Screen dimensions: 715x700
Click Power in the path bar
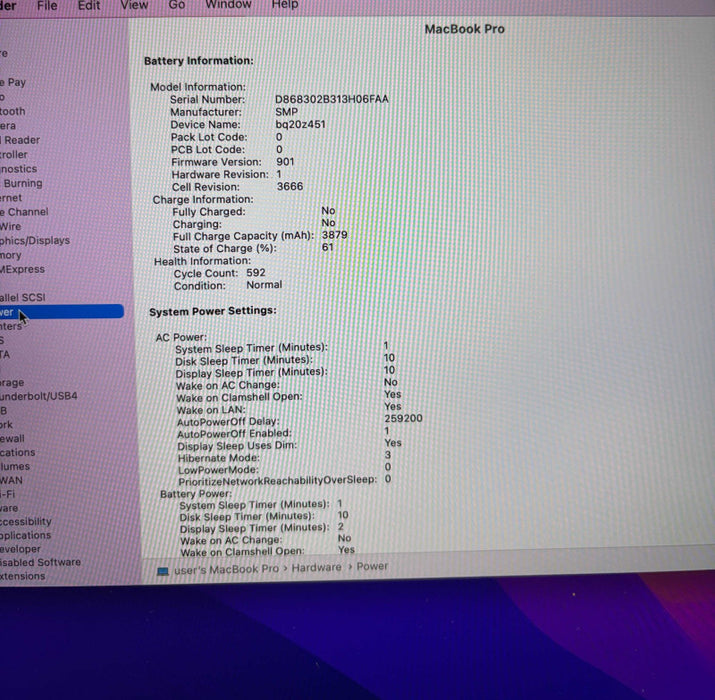pyautogui.click(x=372, y=566)
